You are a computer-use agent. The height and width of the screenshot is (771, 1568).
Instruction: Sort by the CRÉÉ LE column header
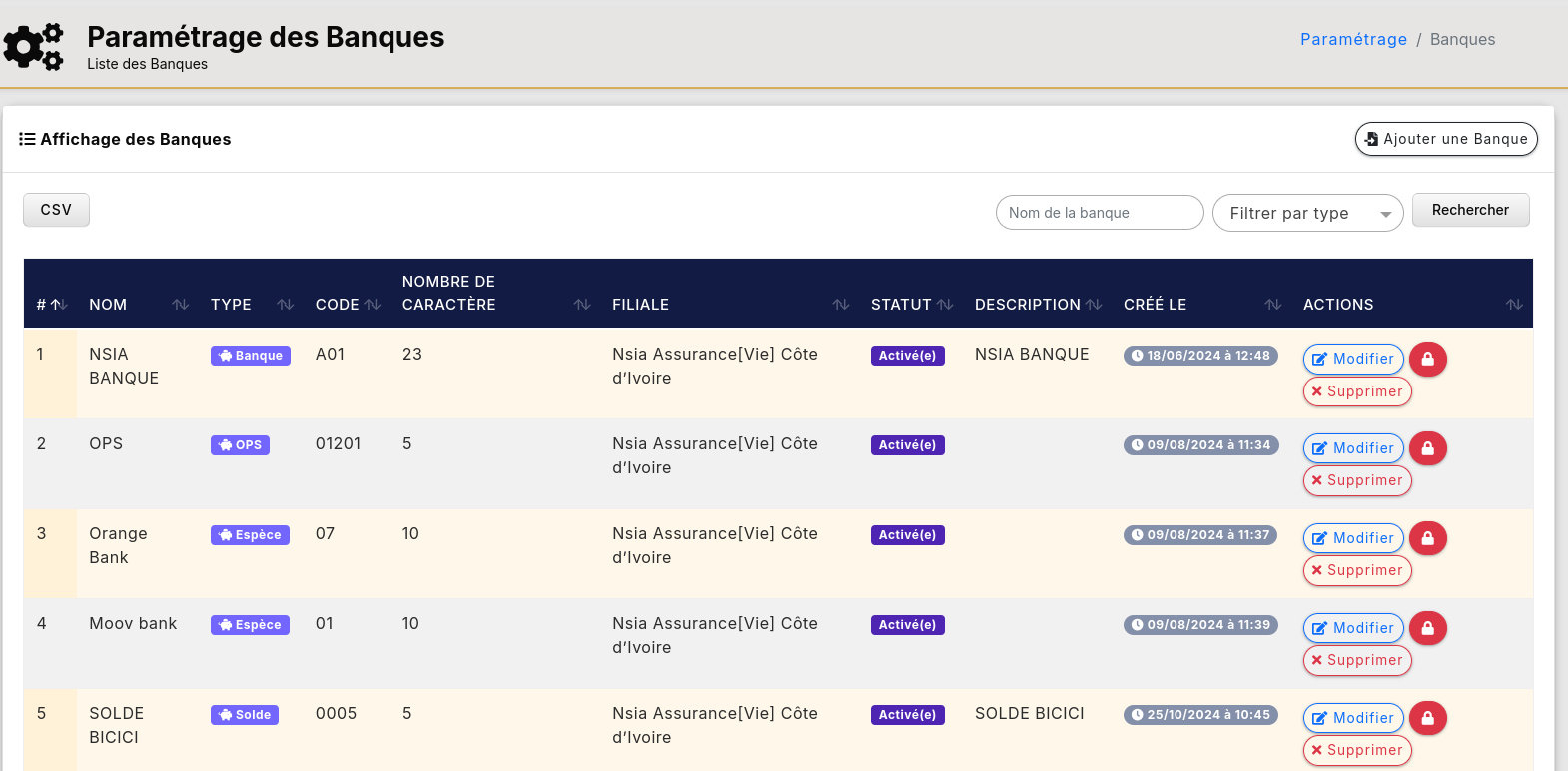click(1155, 305)
